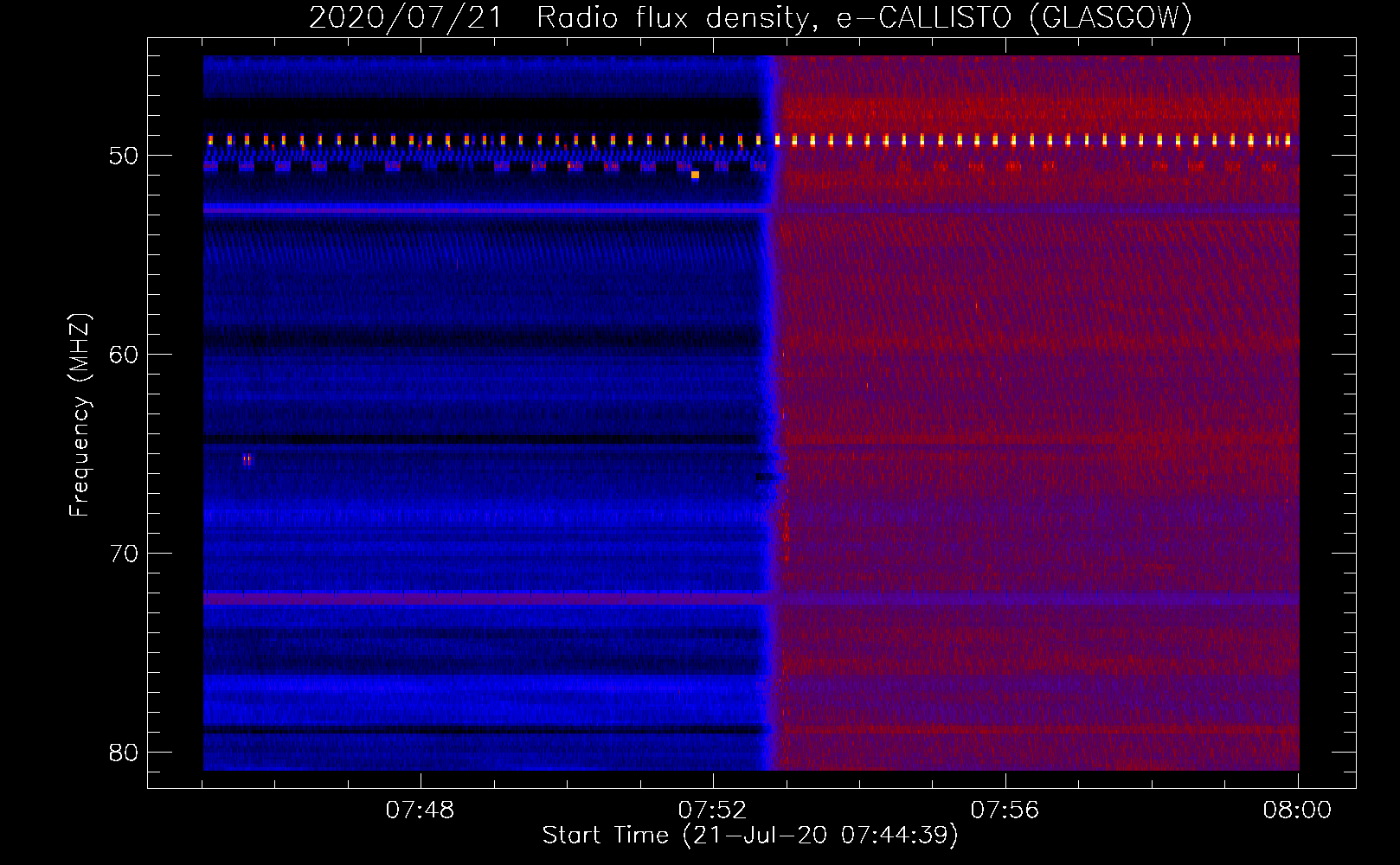Click the plot title "2020/07/21 Radio flux density, e-CALLISTO (GLASGOW)"

[750, 17]
